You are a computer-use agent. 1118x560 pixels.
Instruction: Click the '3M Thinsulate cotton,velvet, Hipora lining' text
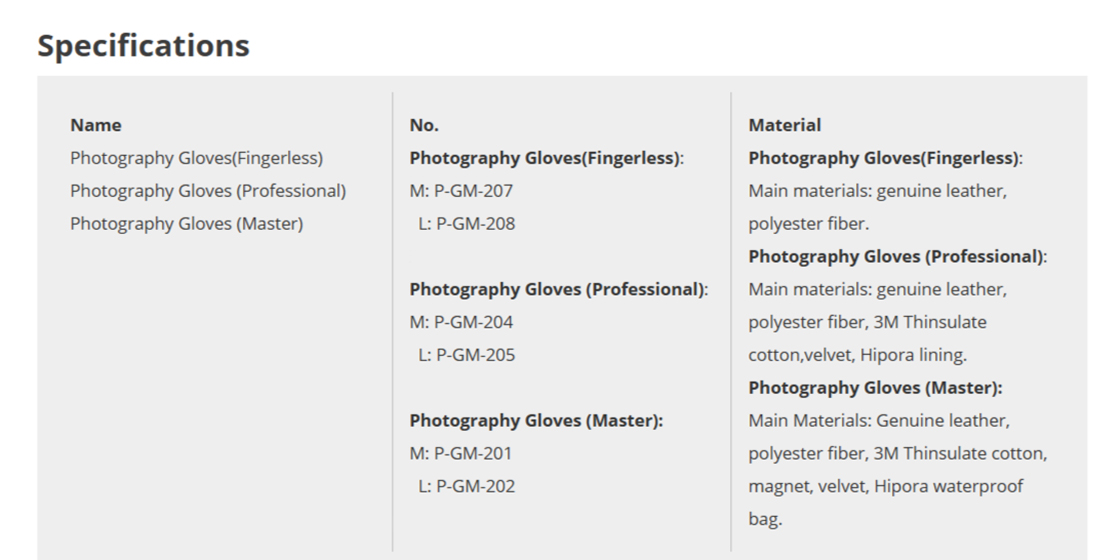tap(867, 339)
